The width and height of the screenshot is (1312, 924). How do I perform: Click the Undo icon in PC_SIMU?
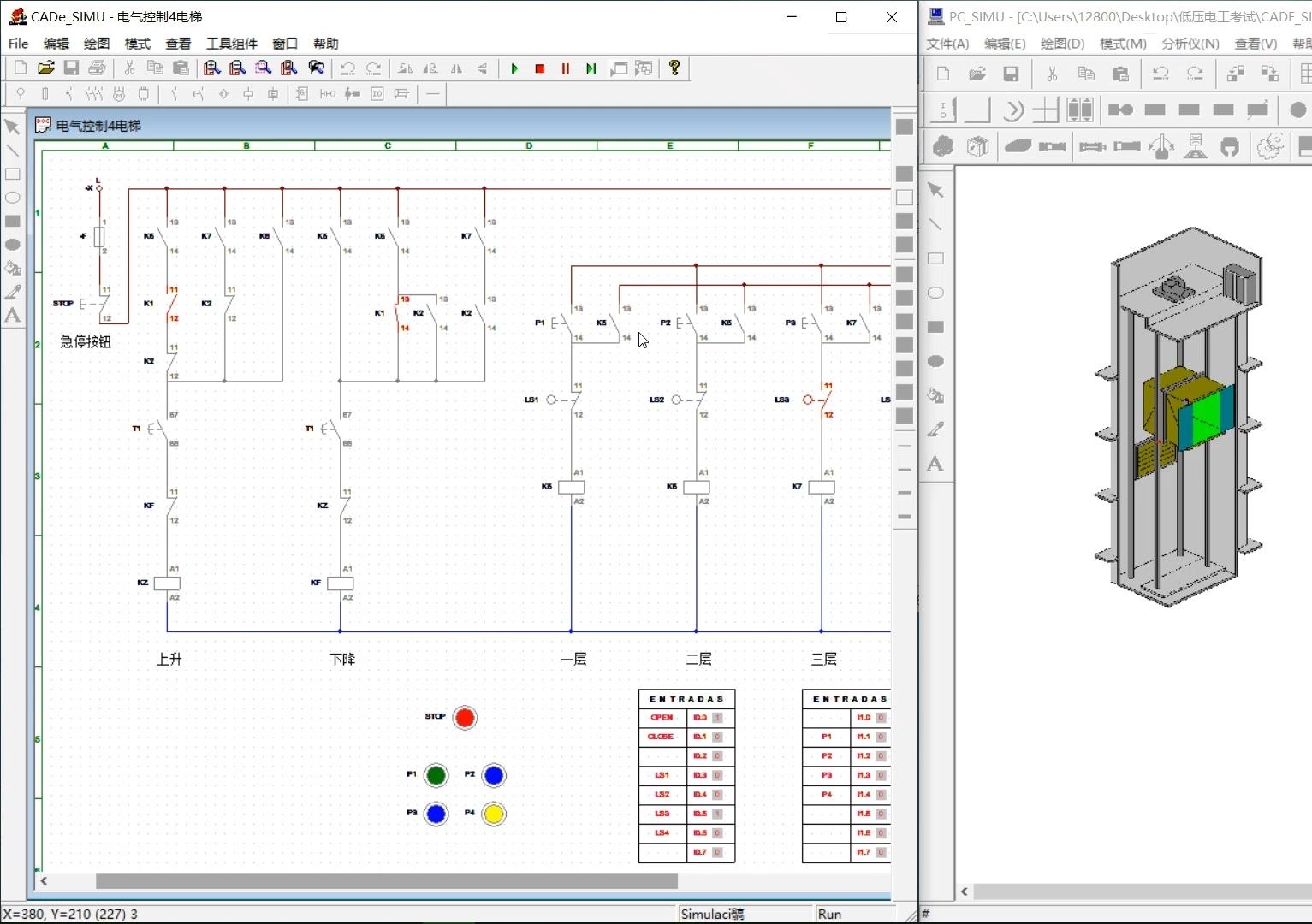1161,74
